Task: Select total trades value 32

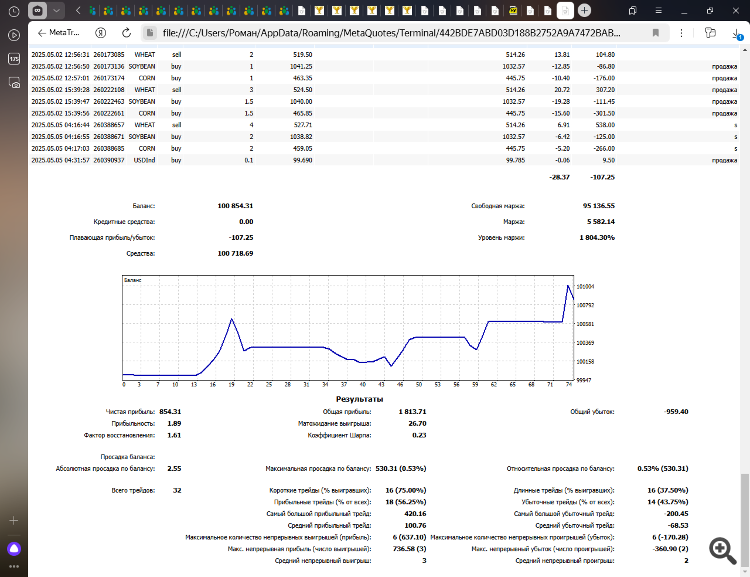Action: (177, 490)
